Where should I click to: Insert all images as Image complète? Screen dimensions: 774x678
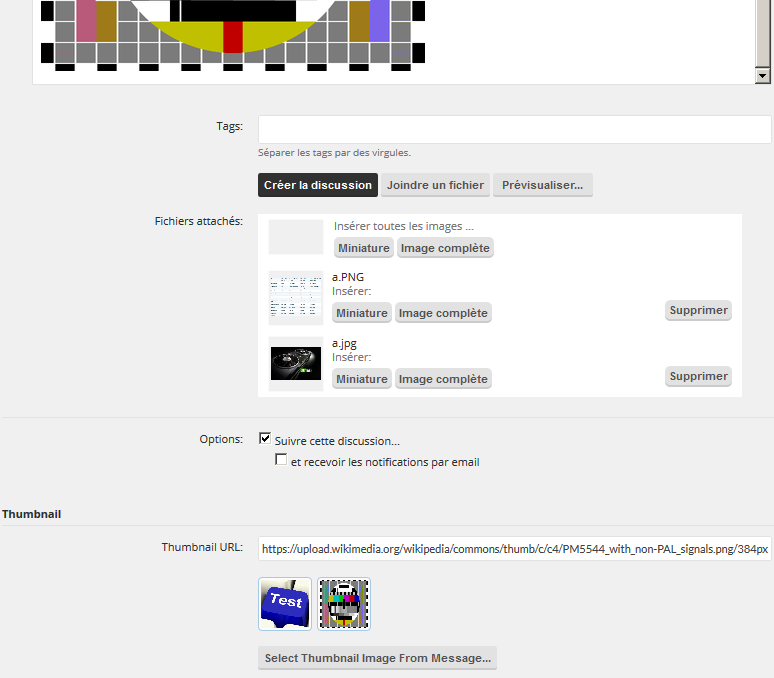(445, 248)
